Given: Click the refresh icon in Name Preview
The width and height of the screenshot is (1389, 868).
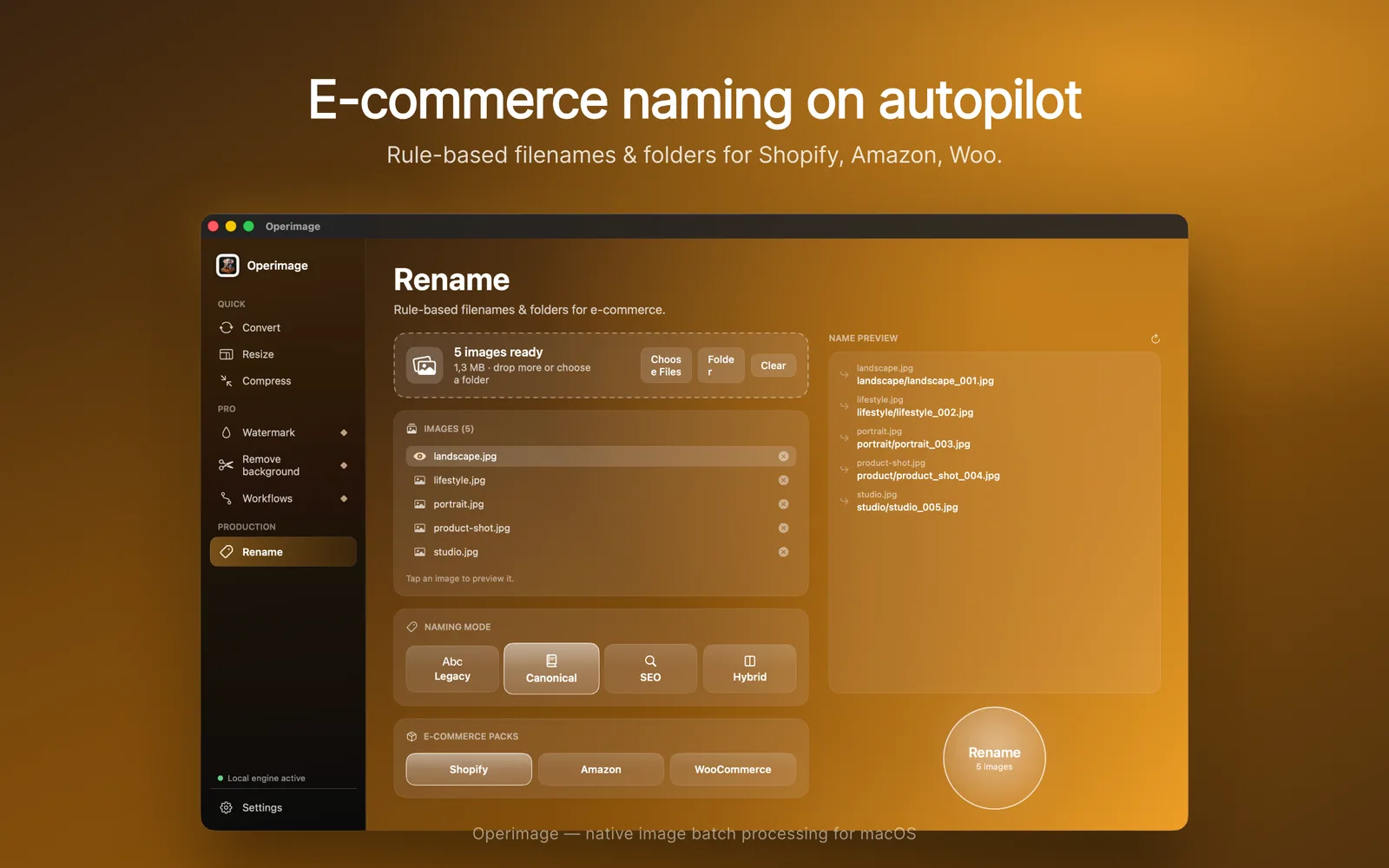Looking at the screenshot, I should click(x=1155, y=339).
